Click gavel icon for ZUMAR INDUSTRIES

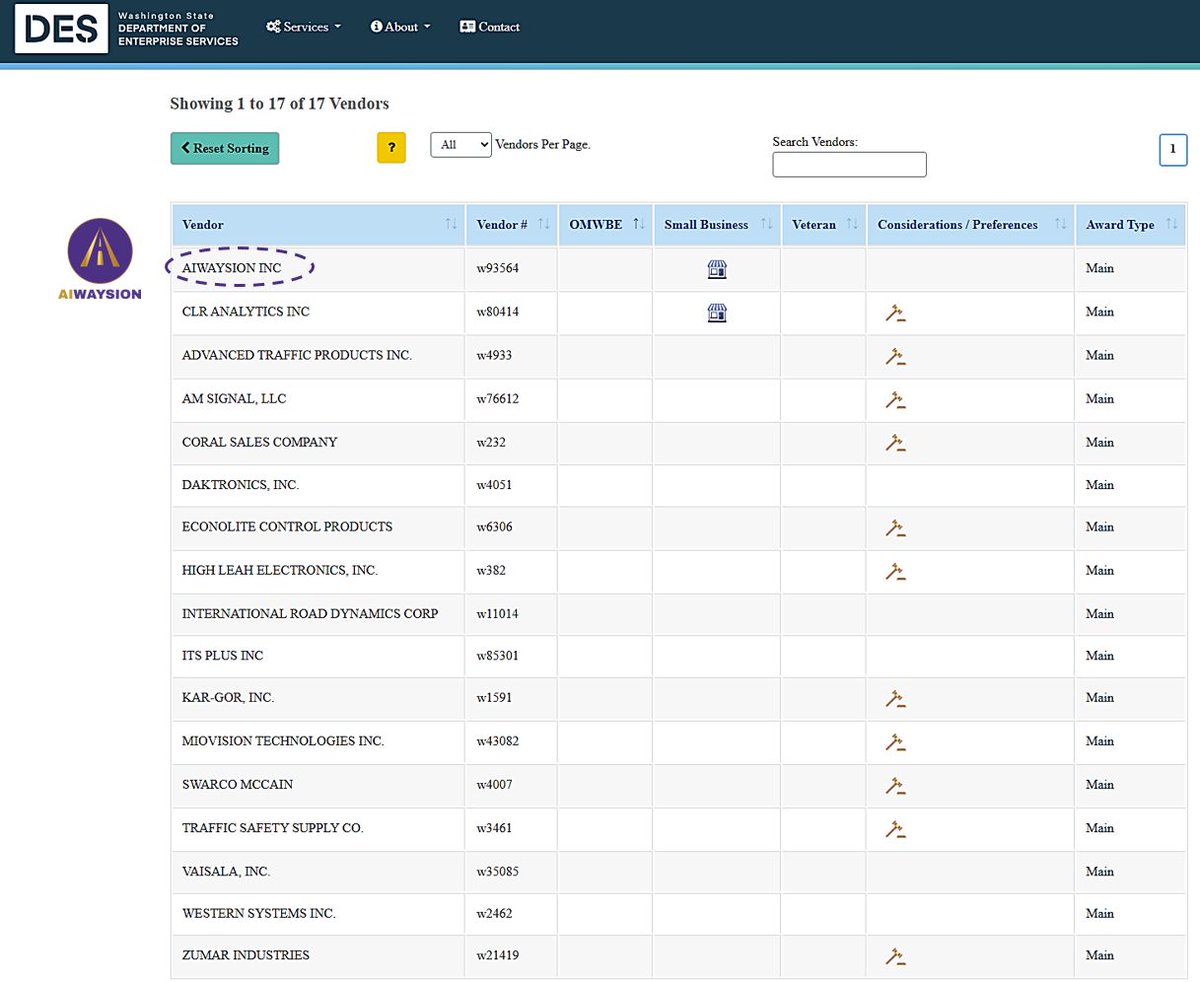coord(895,957)
